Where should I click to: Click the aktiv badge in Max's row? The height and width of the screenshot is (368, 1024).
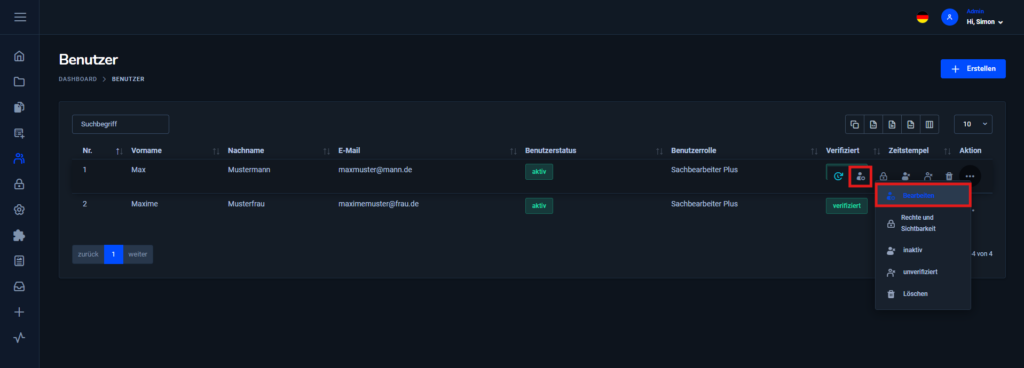click(539, 172)
